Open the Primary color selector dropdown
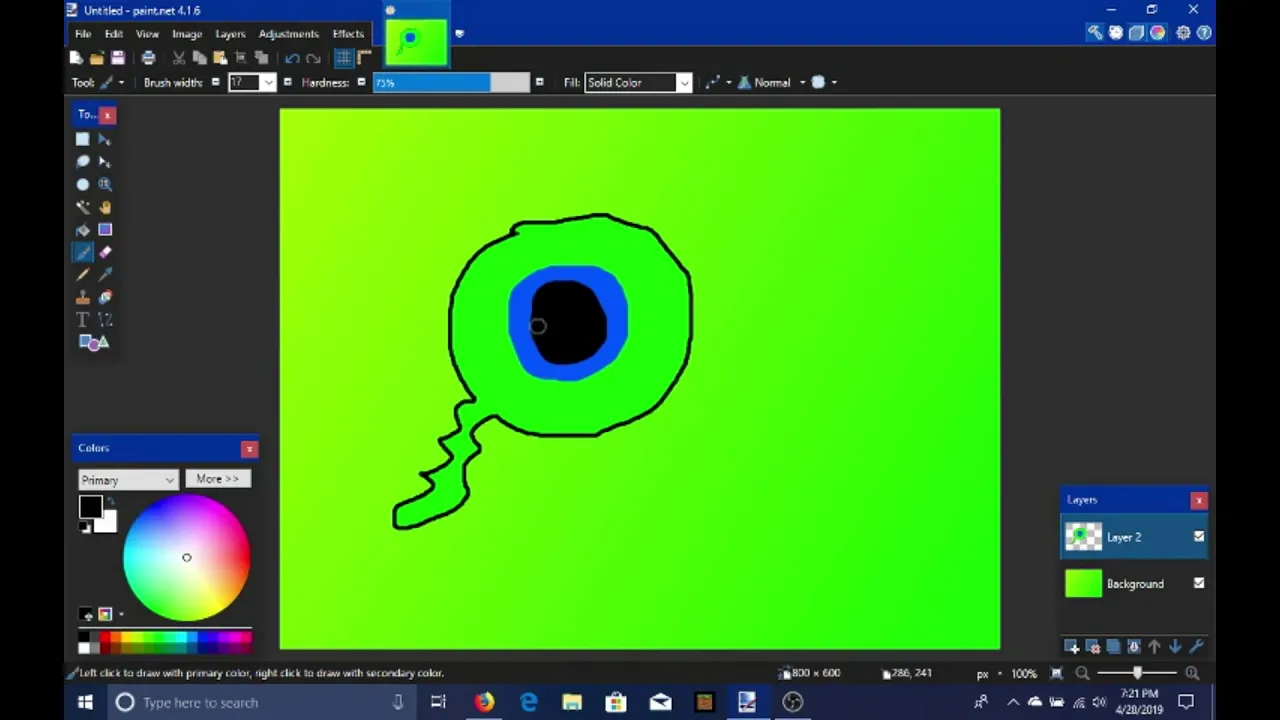 coord(128,480)
